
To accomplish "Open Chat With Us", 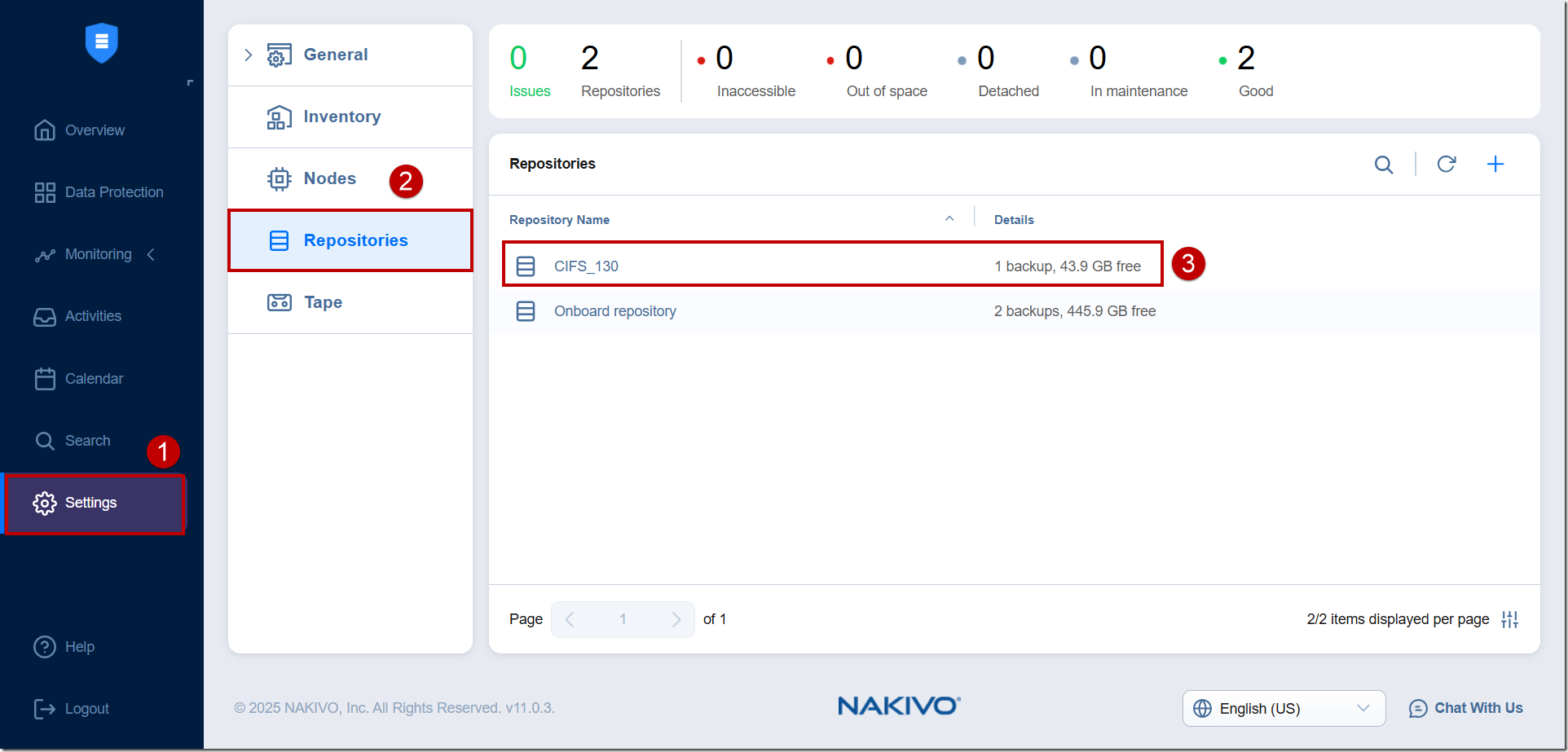I will pyautogui.click(x=1465, y=708).
